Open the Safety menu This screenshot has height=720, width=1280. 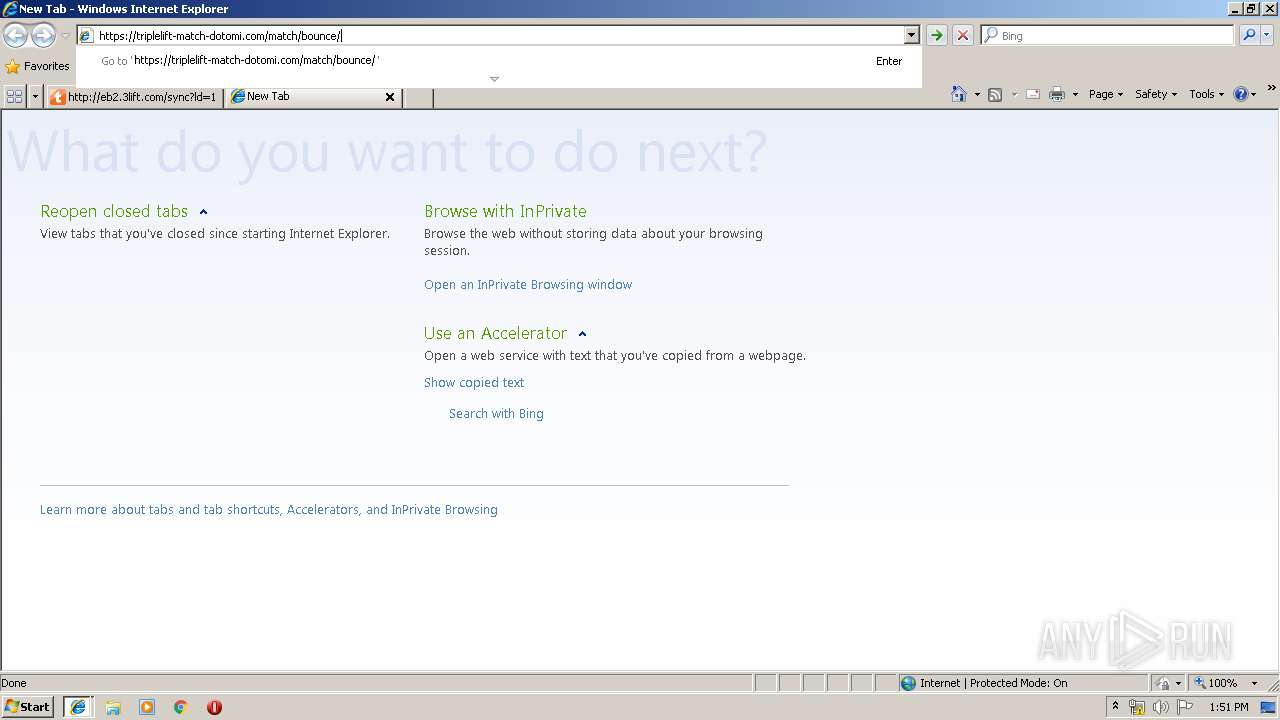1155,94
